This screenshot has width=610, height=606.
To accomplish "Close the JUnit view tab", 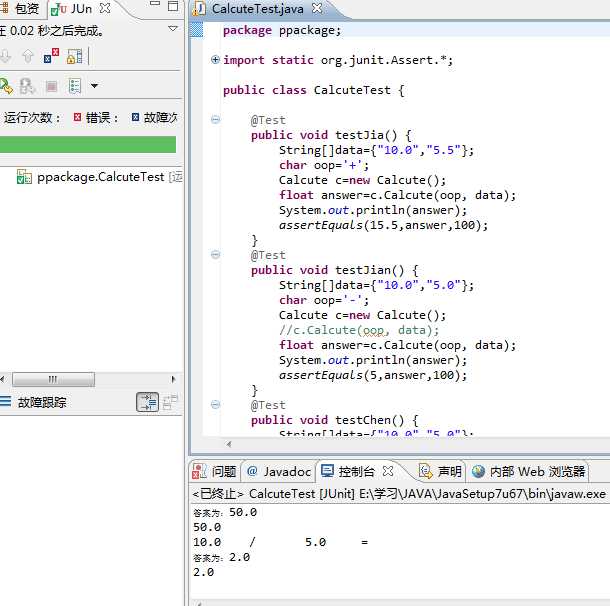I will click(105, 8).
